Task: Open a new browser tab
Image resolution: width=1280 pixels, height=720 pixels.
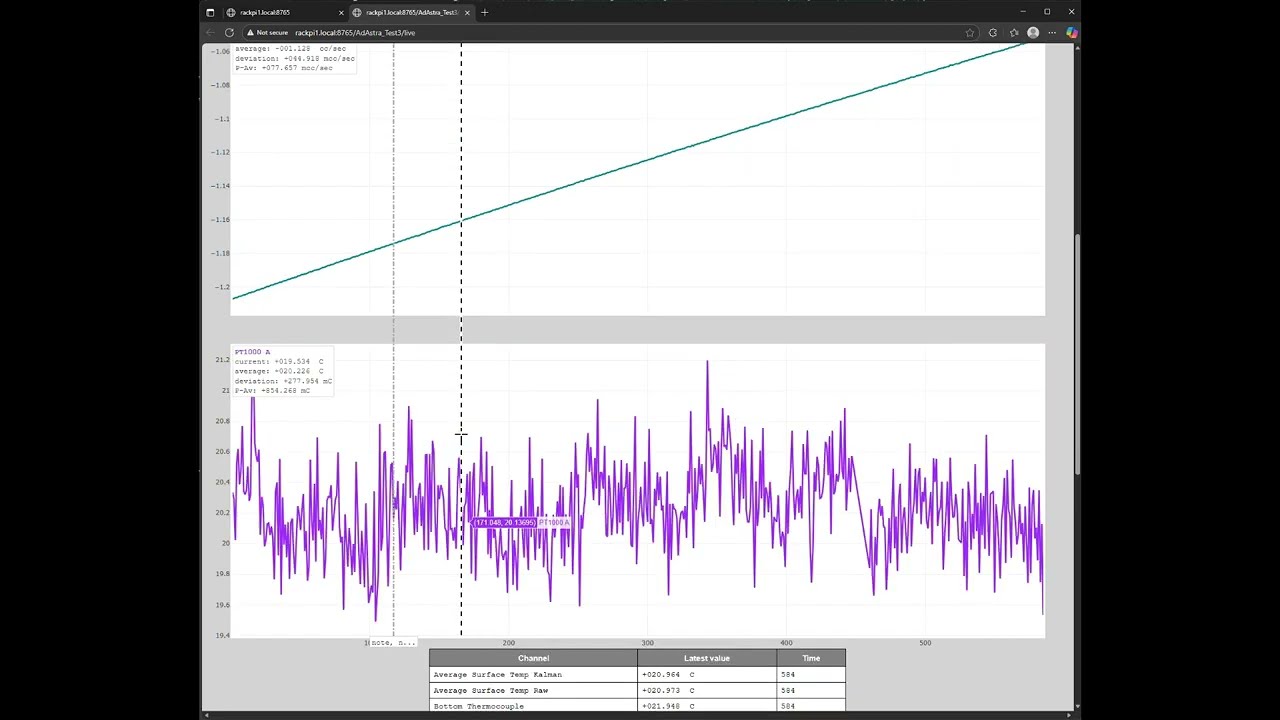Action: [485, 13]
